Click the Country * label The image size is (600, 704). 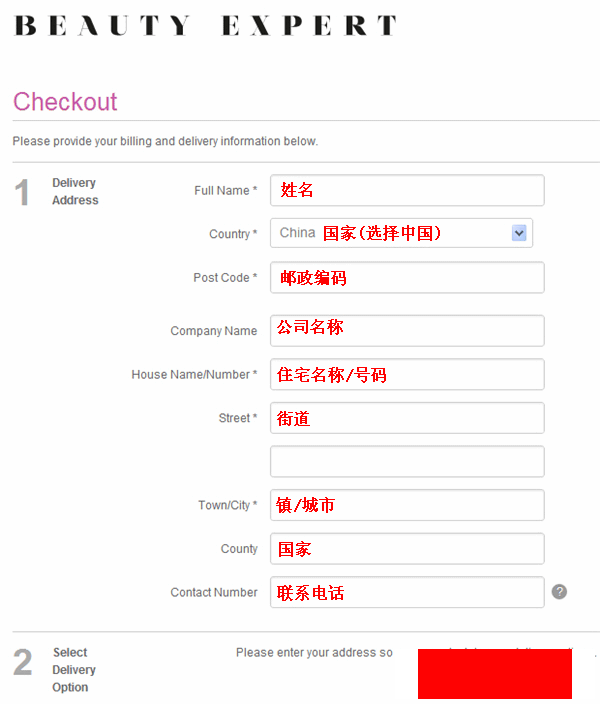[x=233, y=234]
